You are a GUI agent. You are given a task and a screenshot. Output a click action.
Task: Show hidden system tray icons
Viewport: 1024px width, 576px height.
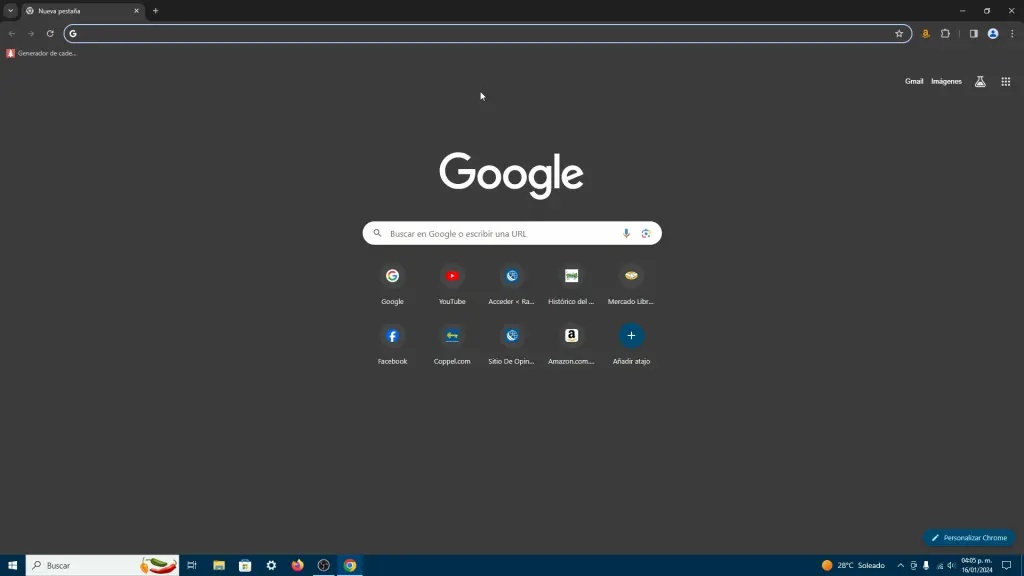901,565
